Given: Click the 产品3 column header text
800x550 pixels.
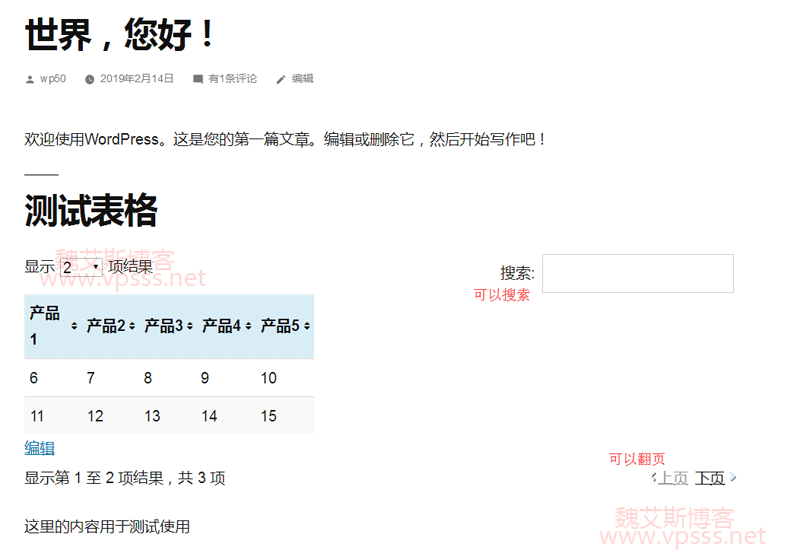Looking at the screenshot, I should [163, 326].
